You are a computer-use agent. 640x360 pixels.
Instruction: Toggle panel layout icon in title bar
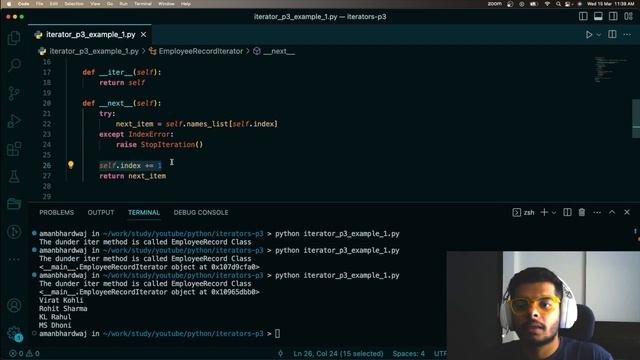598,16
